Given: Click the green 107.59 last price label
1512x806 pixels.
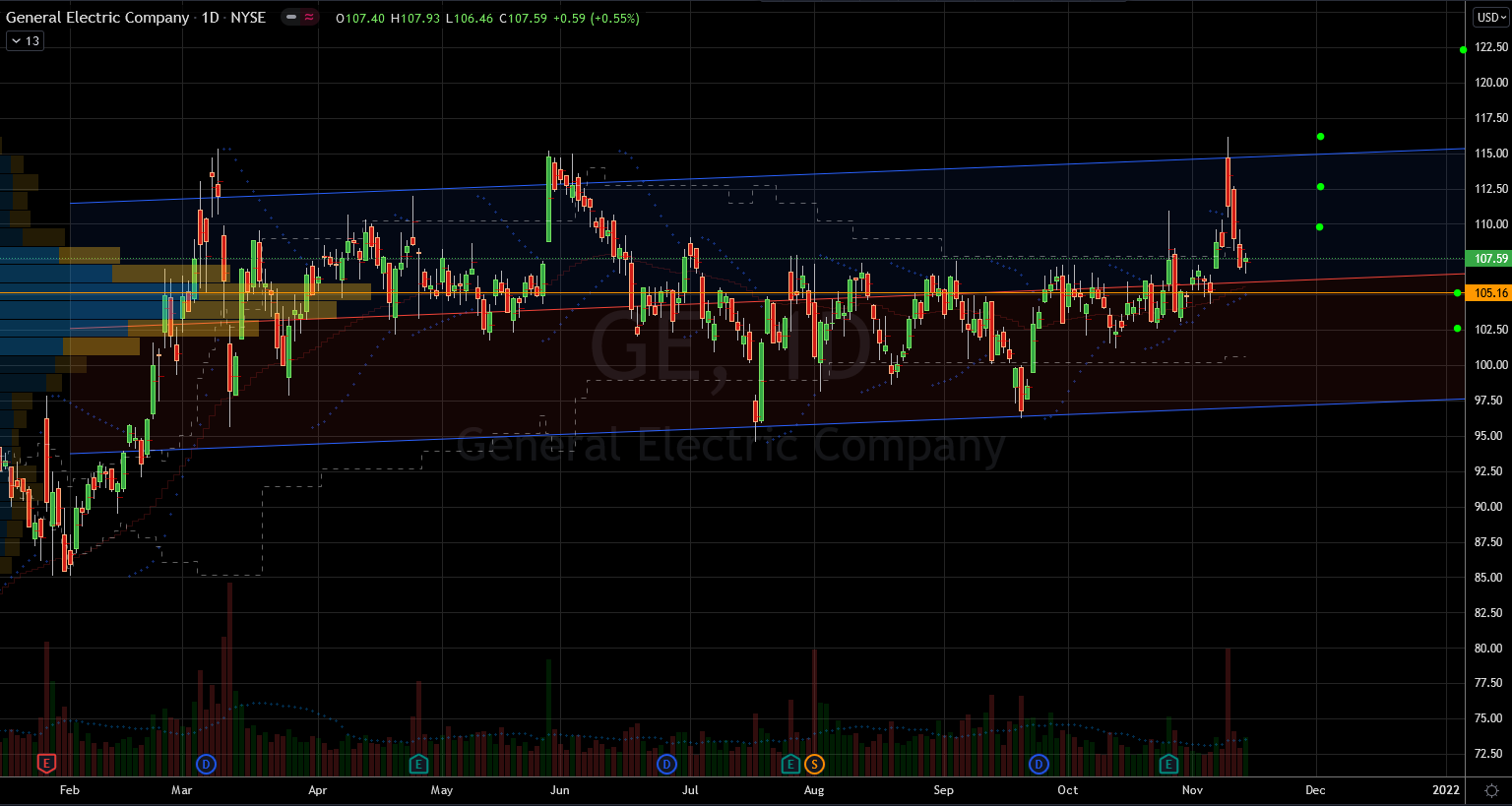Looking at the screenshot, I should pyautogui.click(x=1490, y=259).
